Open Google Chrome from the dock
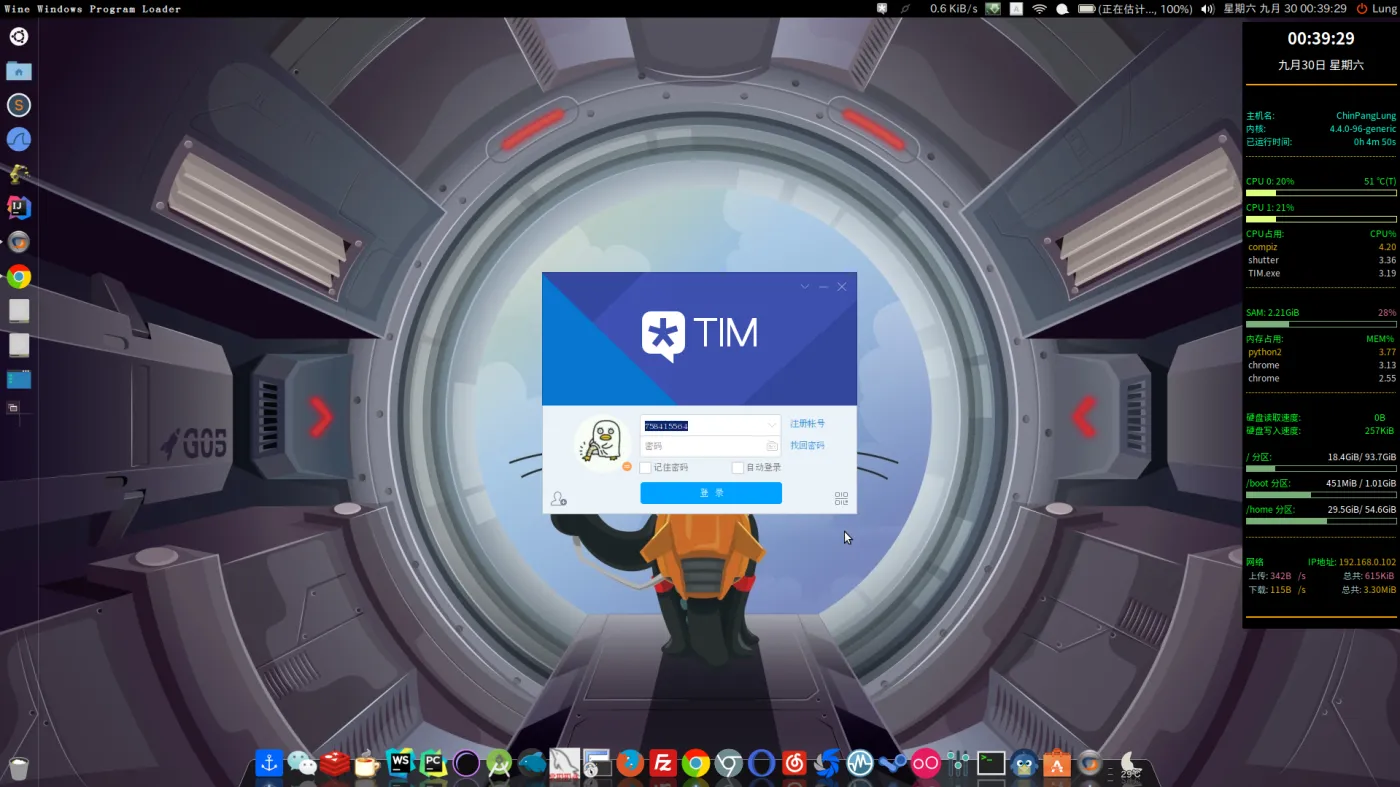This screenshot has height=787, width=1400. pyautogui.click(x=696, y=763)
